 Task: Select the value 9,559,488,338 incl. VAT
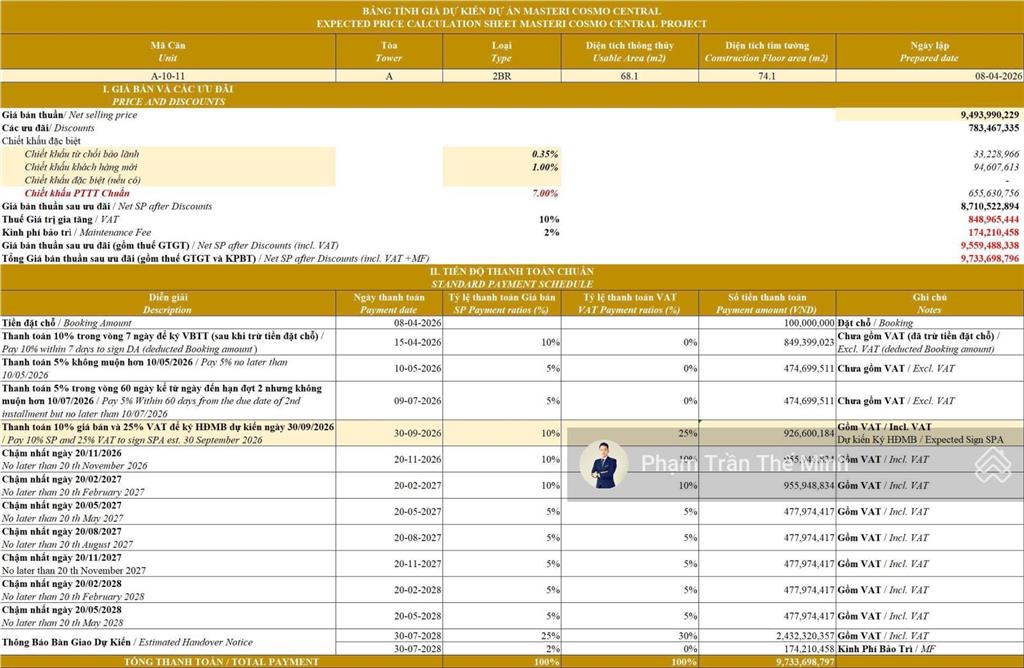tap(989, 246)
